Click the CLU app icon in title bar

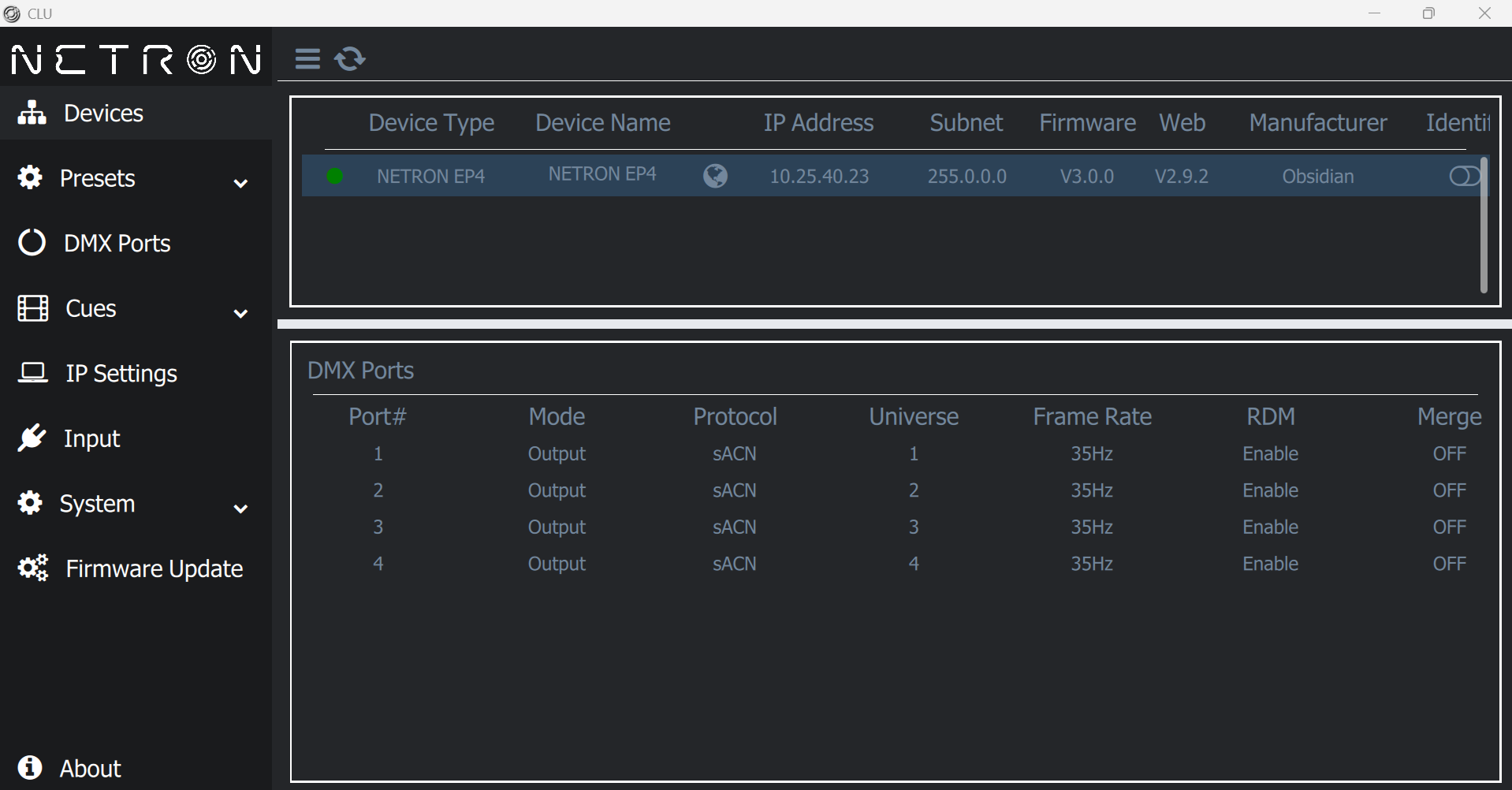[12, 13]
